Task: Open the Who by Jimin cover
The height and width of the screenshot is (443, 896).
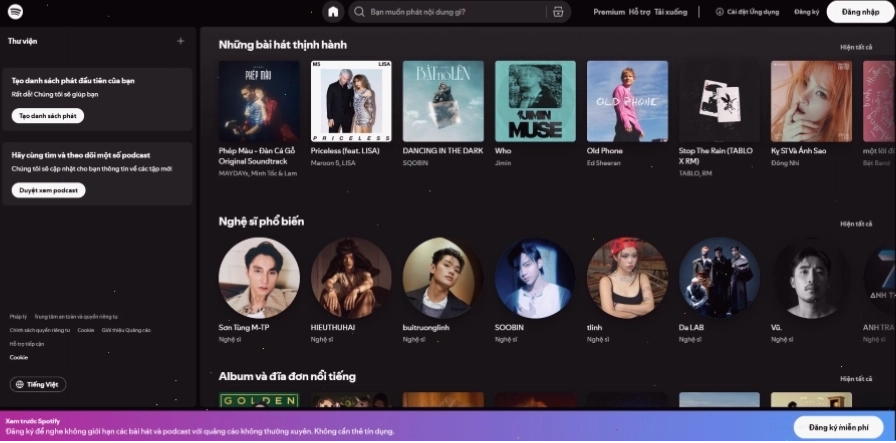Action: point(535,101)
